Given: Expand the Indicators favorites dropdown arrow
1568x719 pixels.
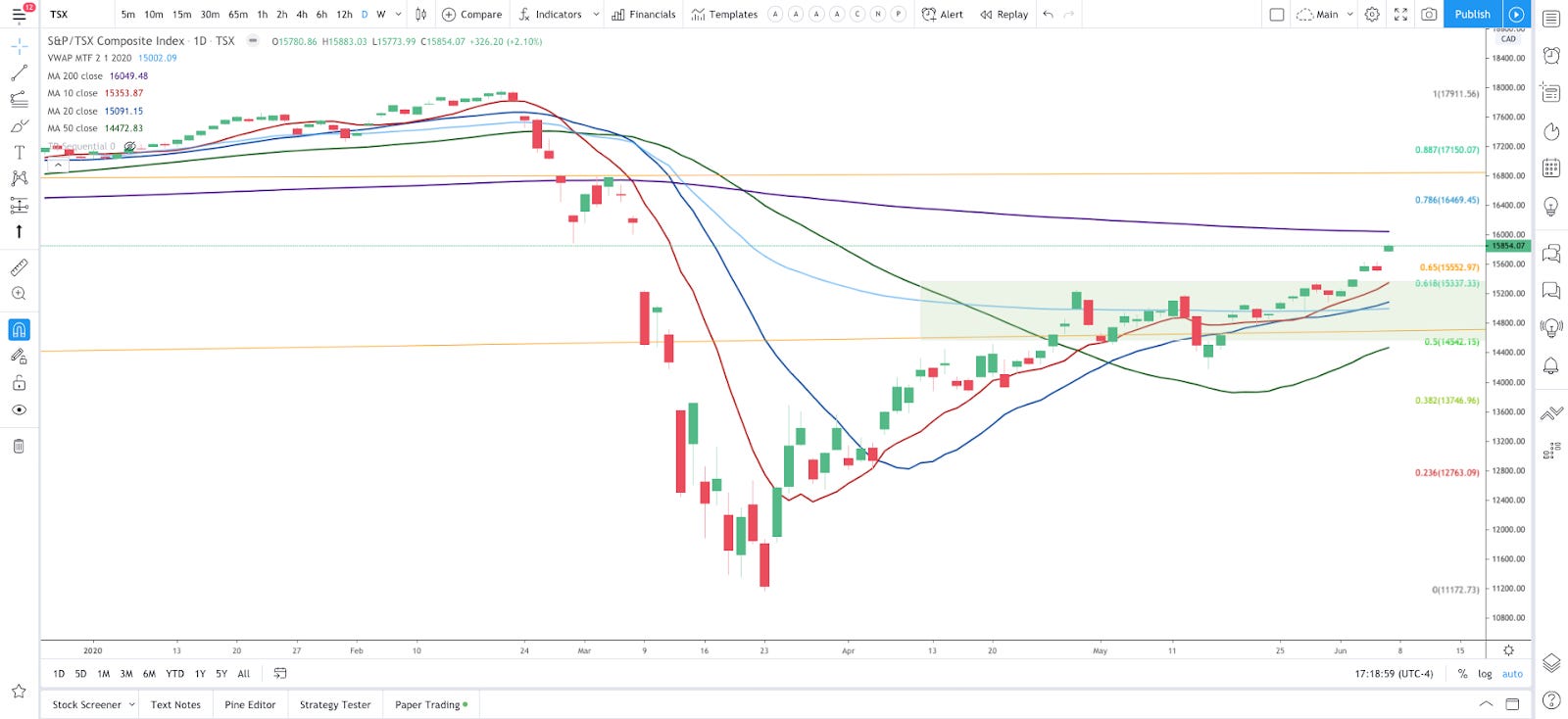Looking at the screenshot, I should point(596,15).
